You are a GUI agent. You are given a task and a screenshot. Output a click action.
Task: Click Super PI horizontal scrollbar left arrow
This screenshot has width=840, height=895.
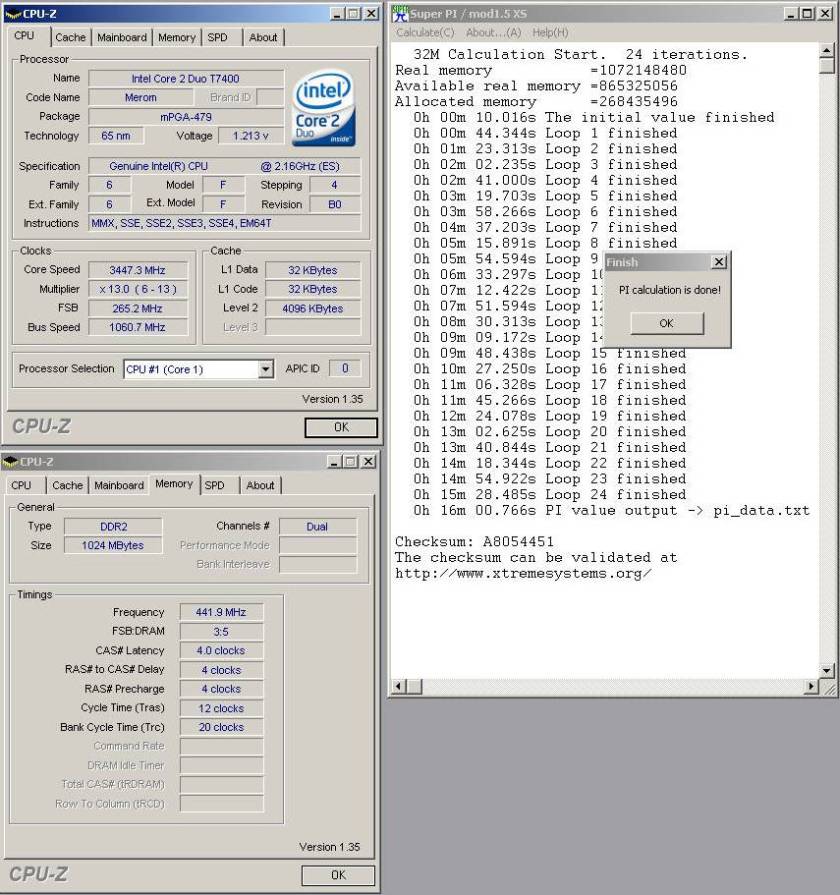coord(399,686)
